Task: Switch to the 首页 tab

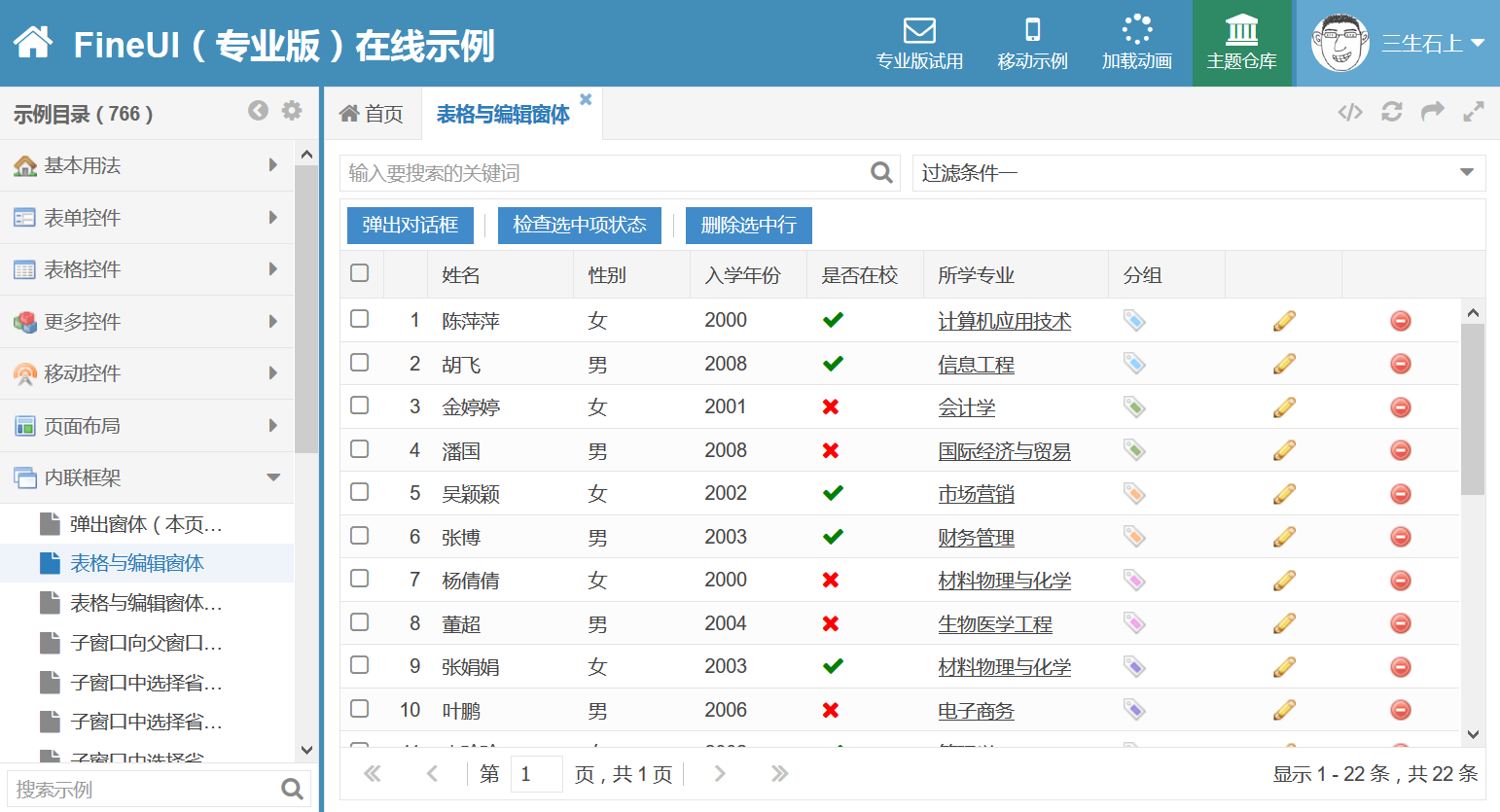Action: [x=372, y=114]
